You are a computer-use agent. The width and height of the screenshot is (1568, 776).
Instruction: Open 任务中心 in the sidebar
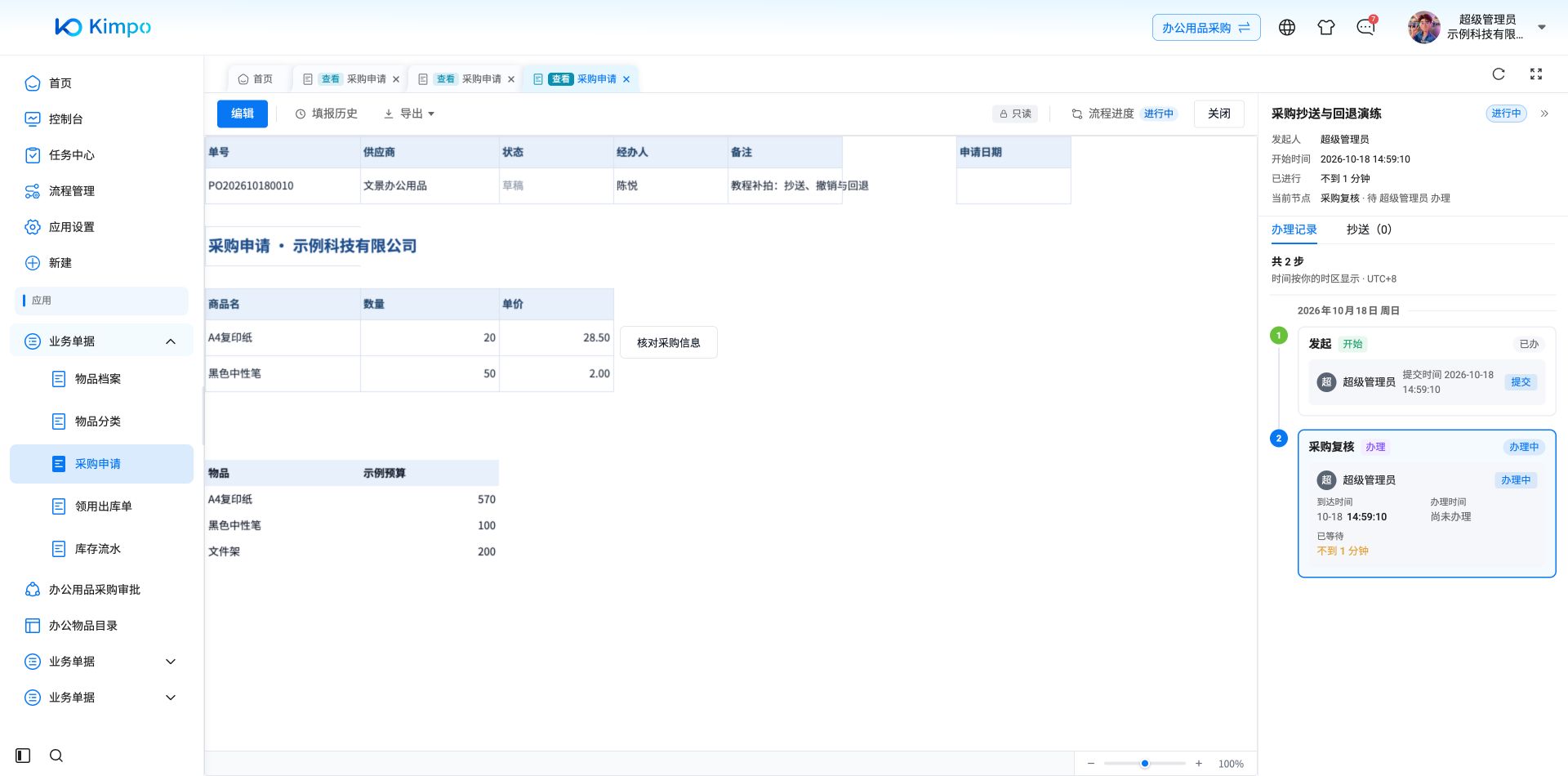(101, 155)
